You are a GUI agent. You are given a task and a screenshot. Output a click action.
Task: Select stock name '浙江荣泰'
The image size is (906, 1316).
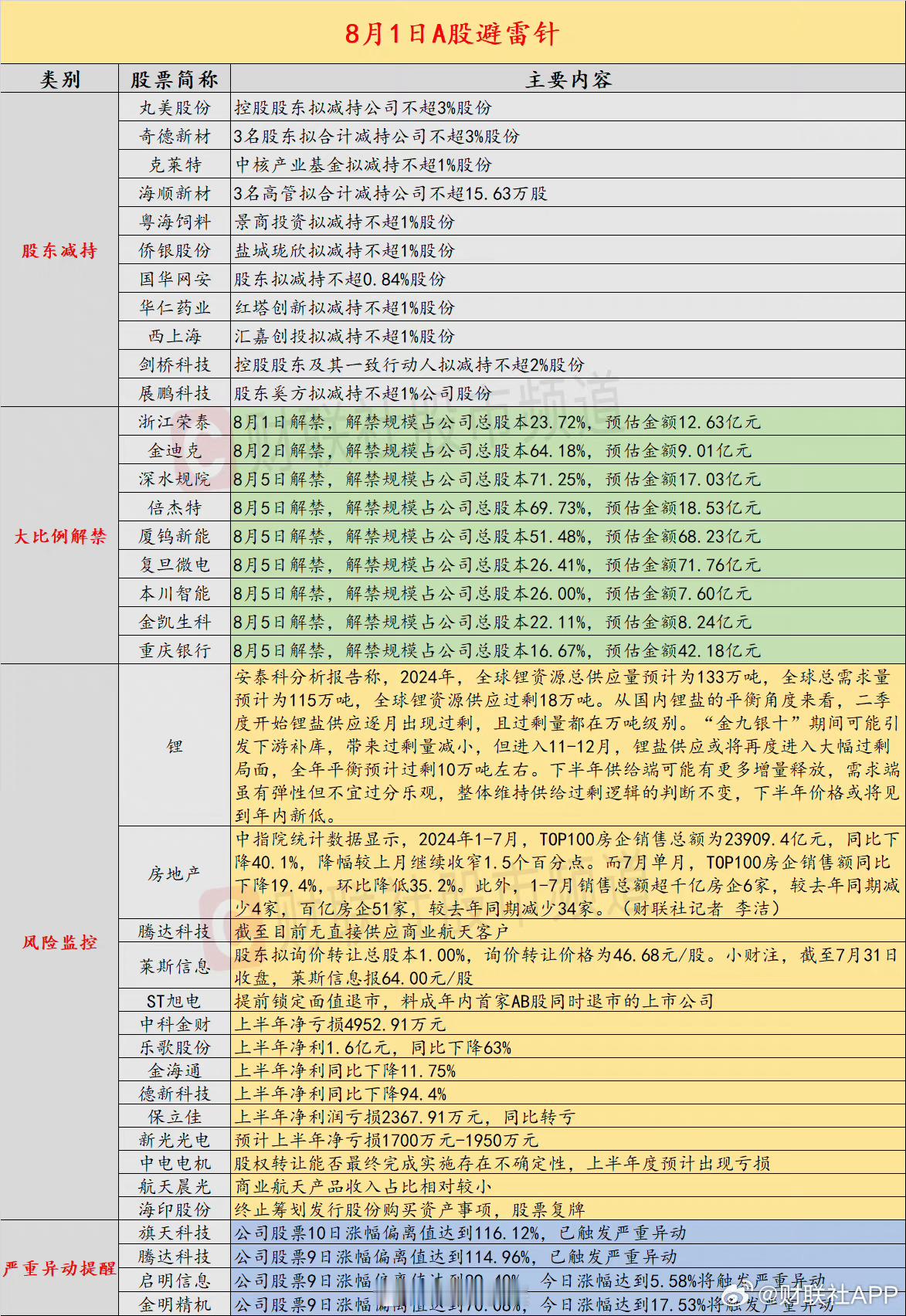[x=175, y=422]
